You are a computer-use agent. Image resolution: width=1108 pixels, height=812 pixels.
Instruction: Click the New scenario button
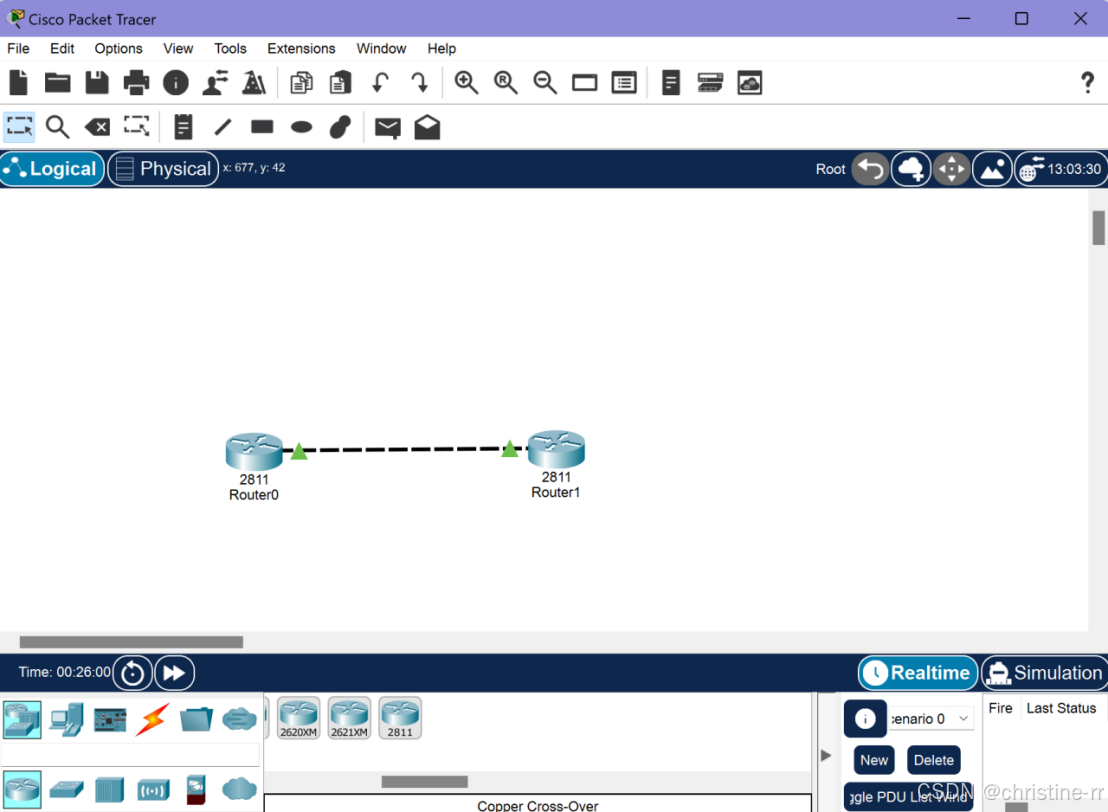tap(874, 760)
